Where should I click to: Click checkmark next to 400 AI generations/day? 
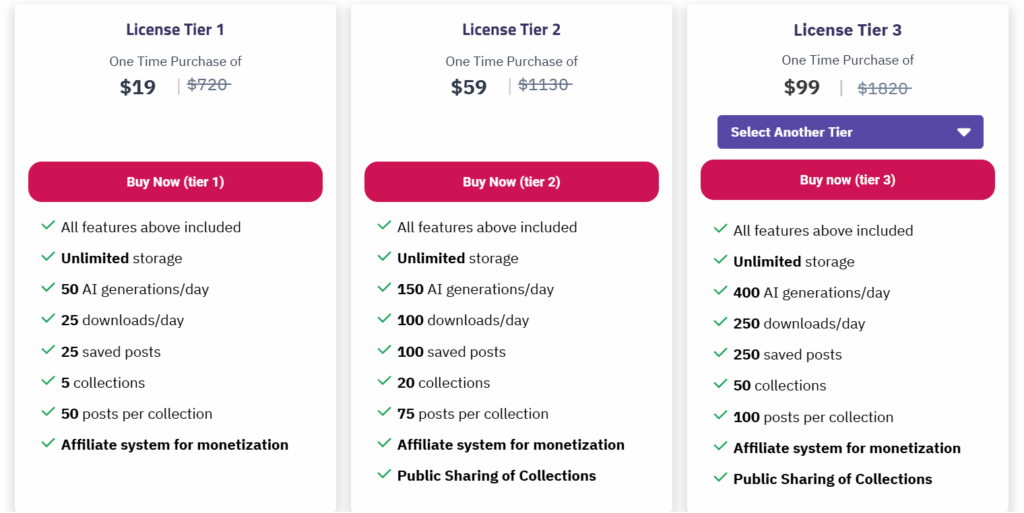(x=720, y=291)
